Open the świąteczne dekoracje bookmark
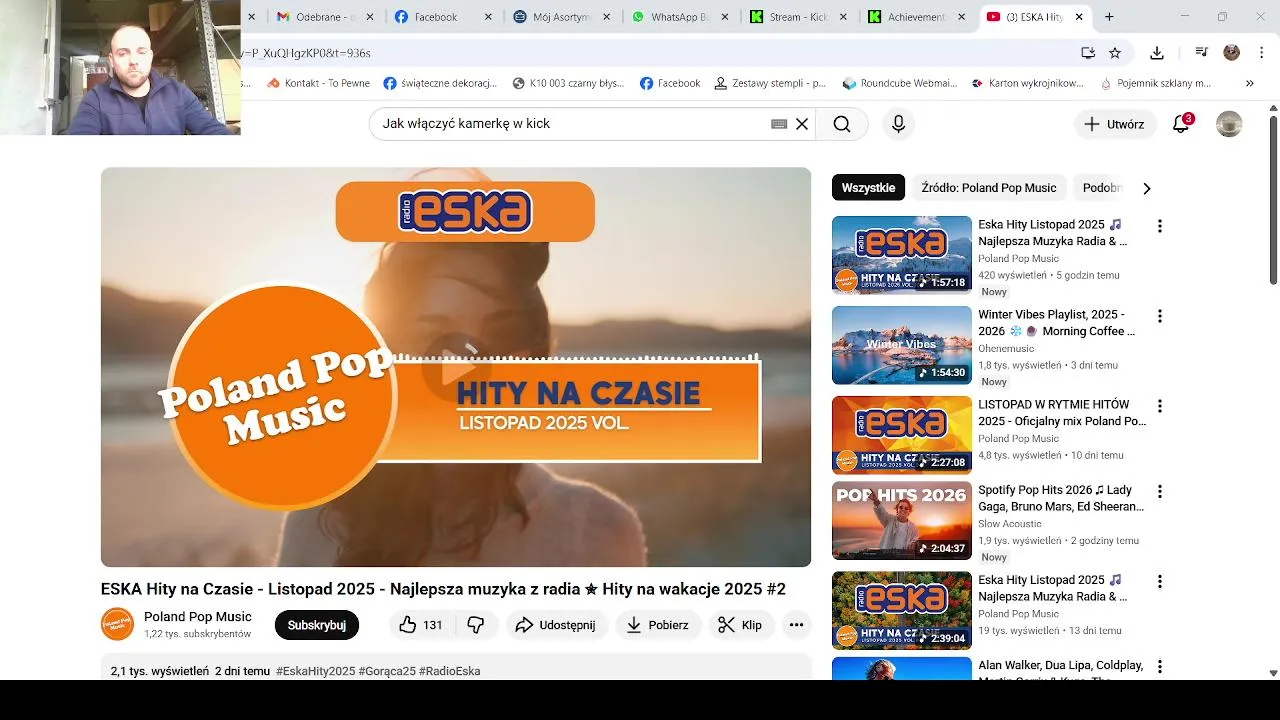Image resolution: width=1280 pixels, height=720 pixels. (x=440, y=83)
